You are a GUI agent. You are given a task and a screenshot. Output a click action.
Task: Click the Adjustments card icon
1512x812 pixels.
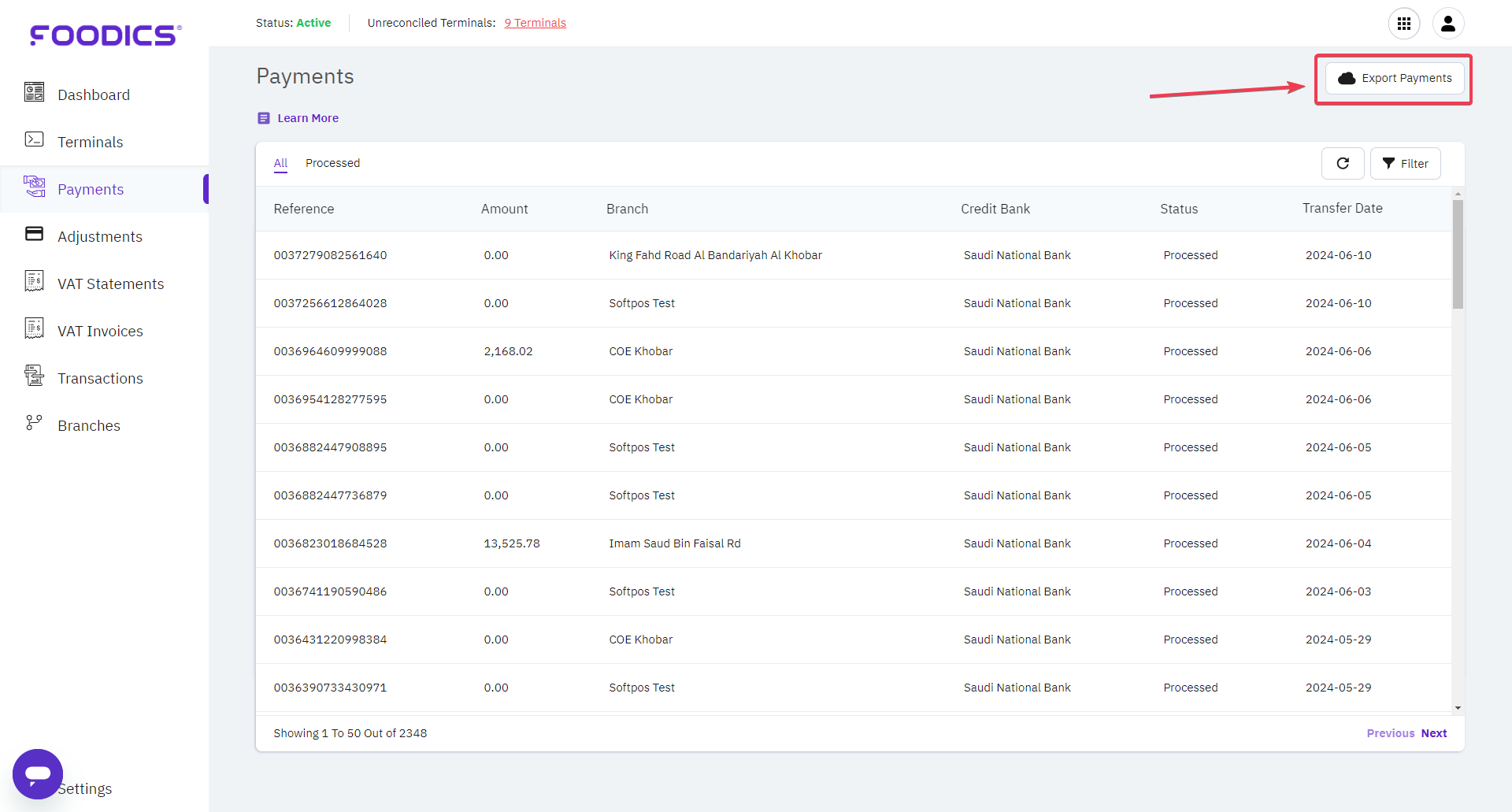coord(34,234)
